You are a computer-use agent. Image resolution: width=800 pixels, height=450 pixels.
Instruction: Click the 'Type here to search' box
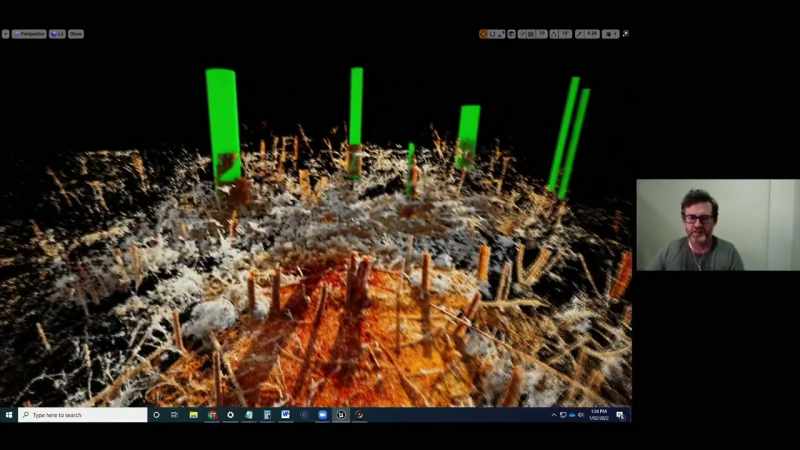click(x=83, y=415)
